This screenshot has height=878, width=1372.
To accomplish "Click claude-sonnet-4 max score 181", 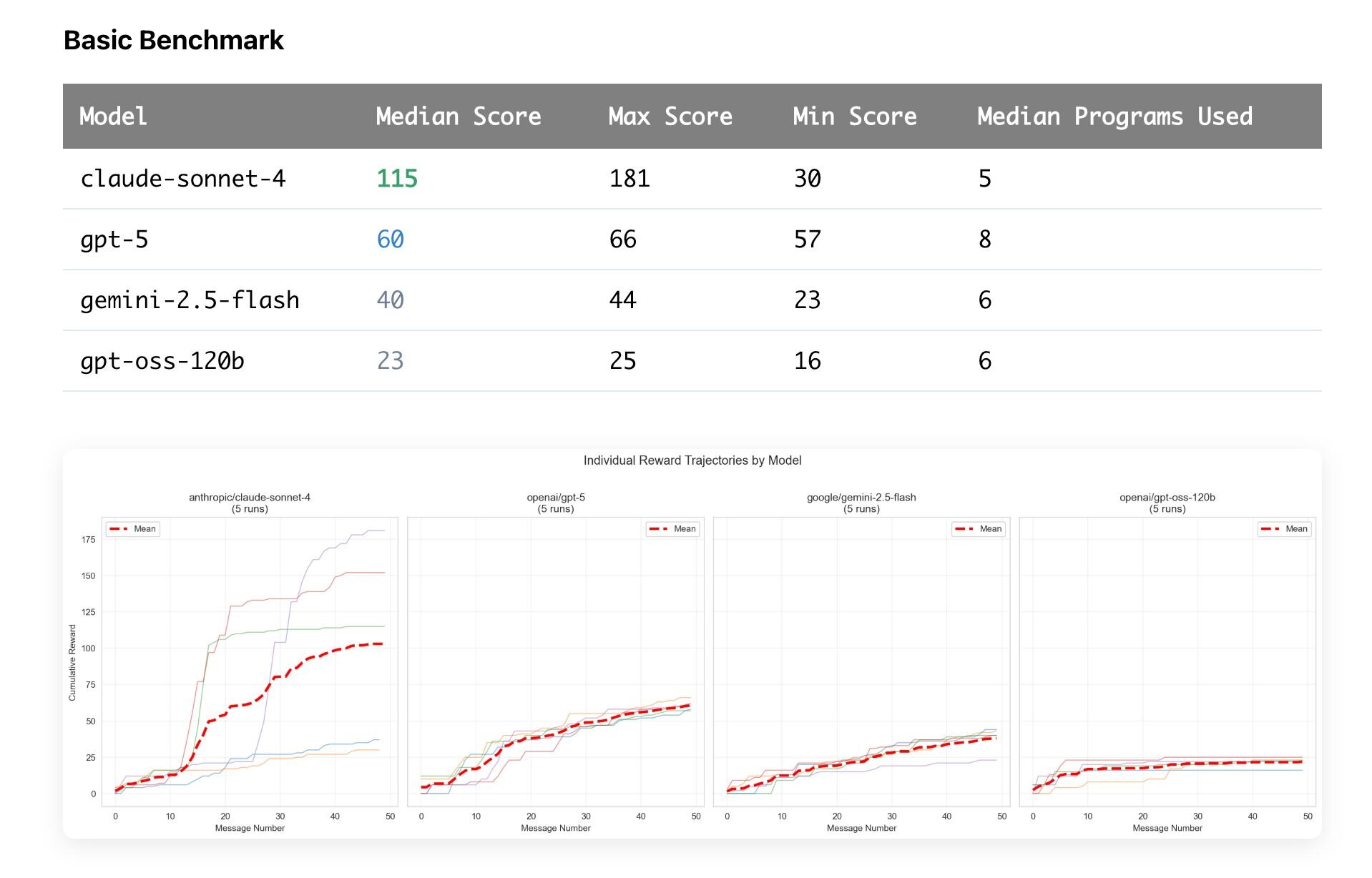I will 629,179.
